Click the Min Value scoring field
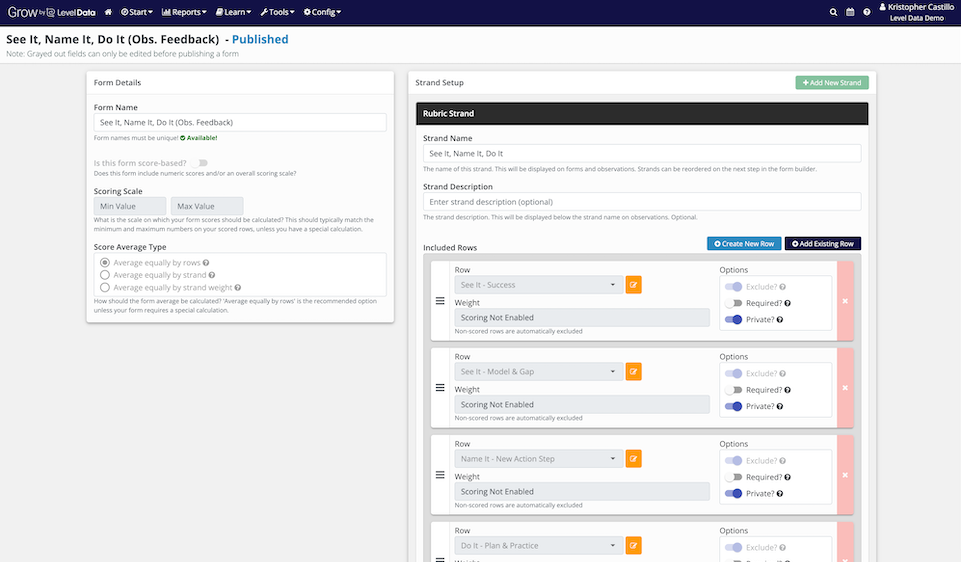This screenshot has height=562, width=961. [130, 206]
